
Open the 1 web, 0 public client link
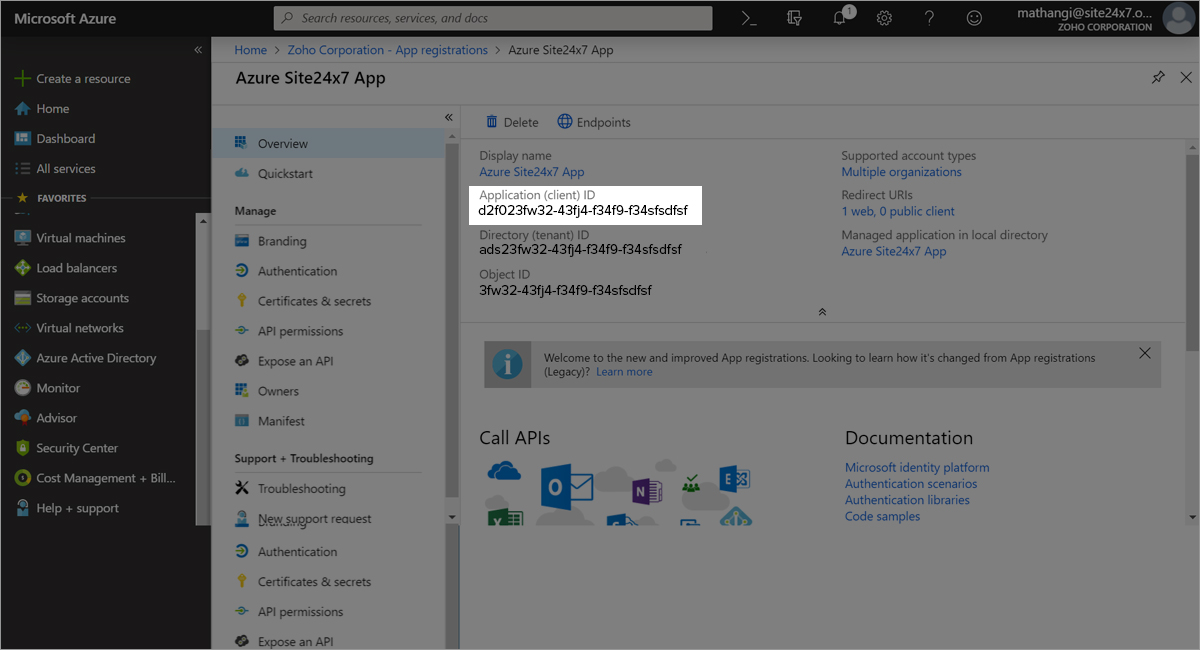(898, 212)
